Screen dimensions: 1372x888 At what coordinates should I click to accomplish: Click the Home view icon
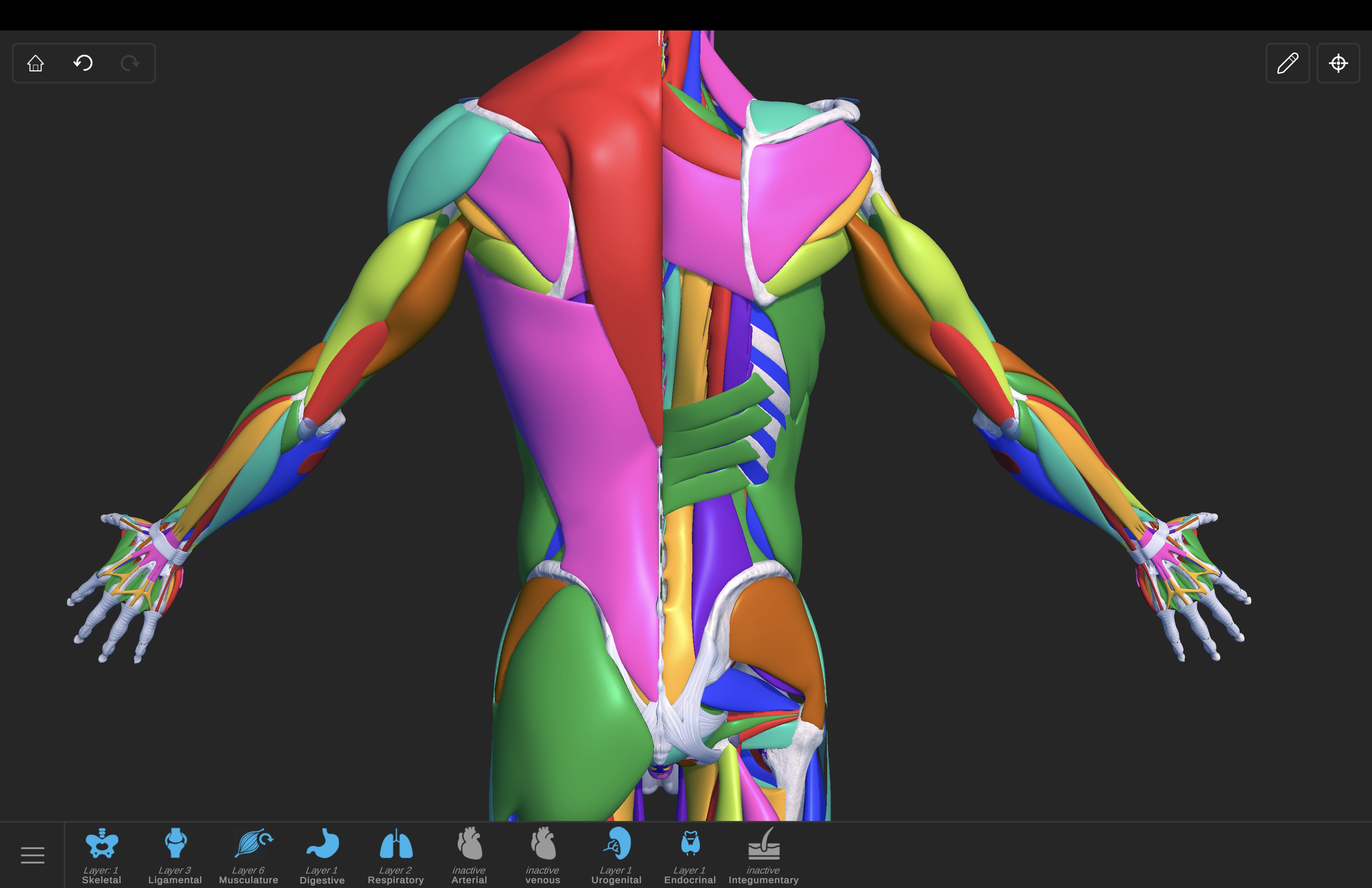[36, 63]
